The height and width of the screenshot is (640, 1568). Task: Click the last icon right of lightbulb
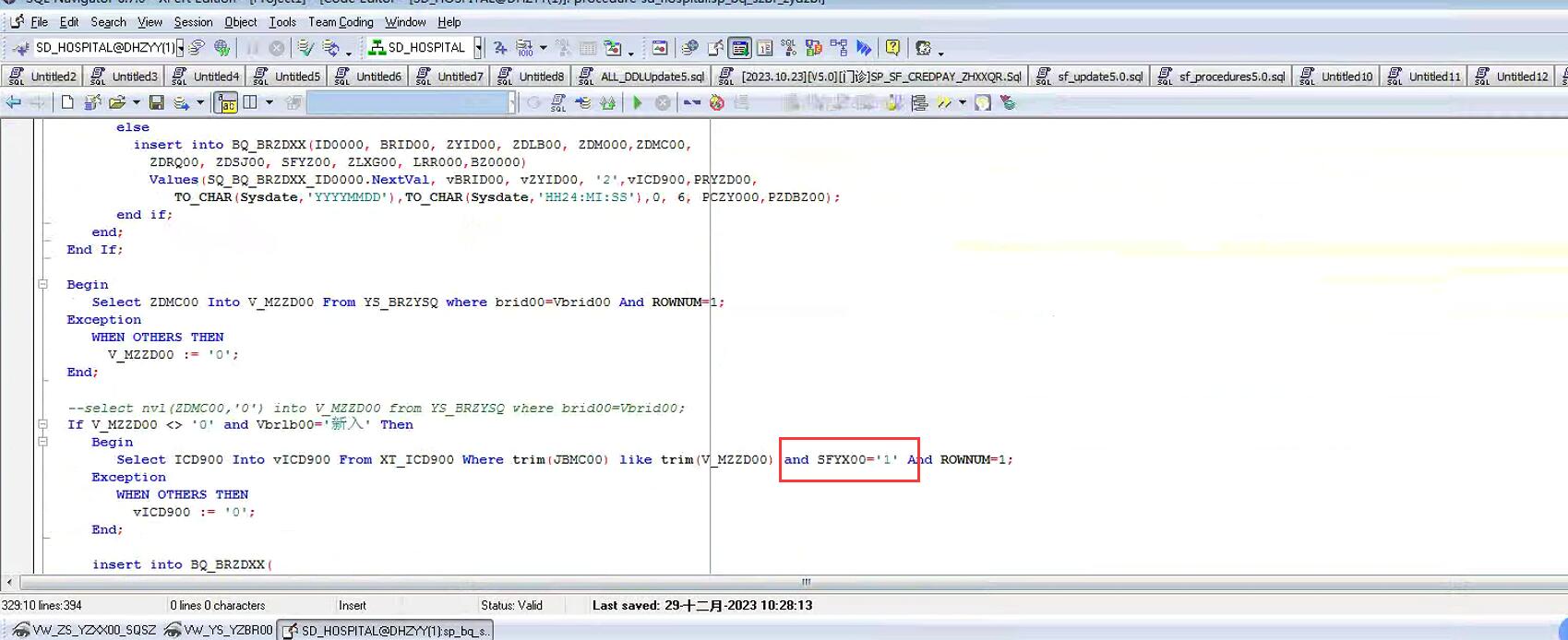pyautogui.click(x=1008, y=102)
